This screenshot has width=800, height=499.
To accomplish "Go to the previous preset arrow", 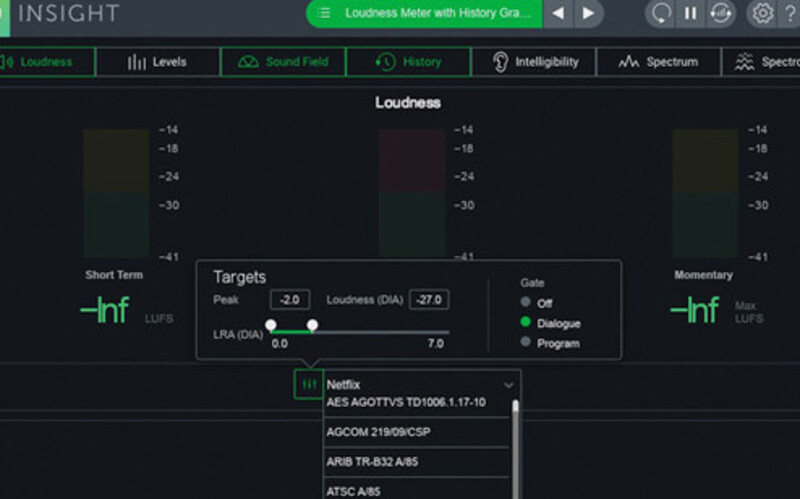I will [559, 14].
